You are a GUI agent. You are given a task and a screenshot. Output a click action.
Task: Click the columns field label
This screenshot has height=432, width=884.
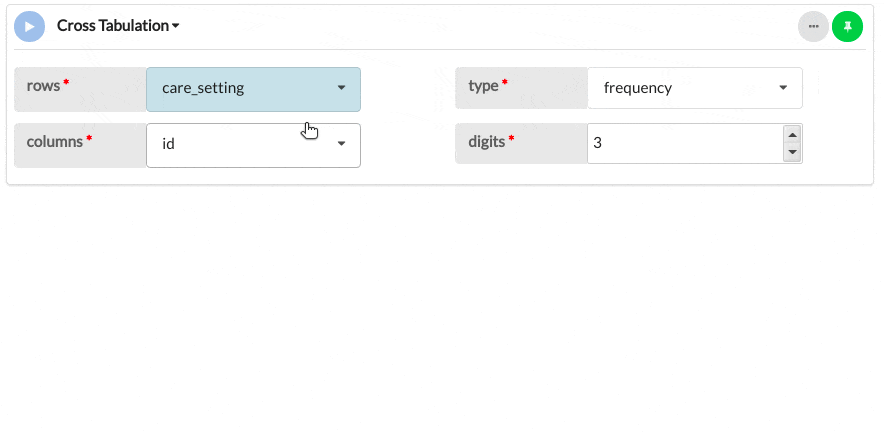pos(54,142)
